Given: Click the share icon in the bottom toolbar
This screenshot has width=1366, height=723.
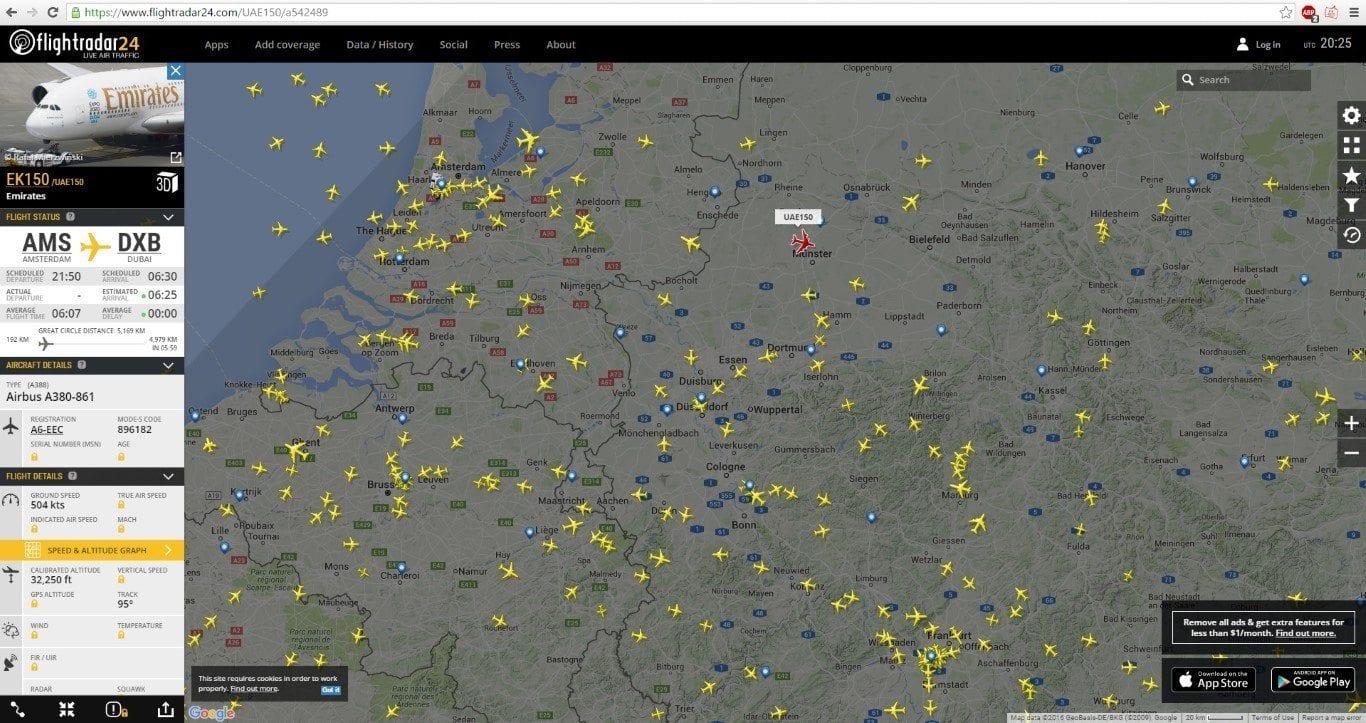Looking at the screenshot, I should pos(165,709).
